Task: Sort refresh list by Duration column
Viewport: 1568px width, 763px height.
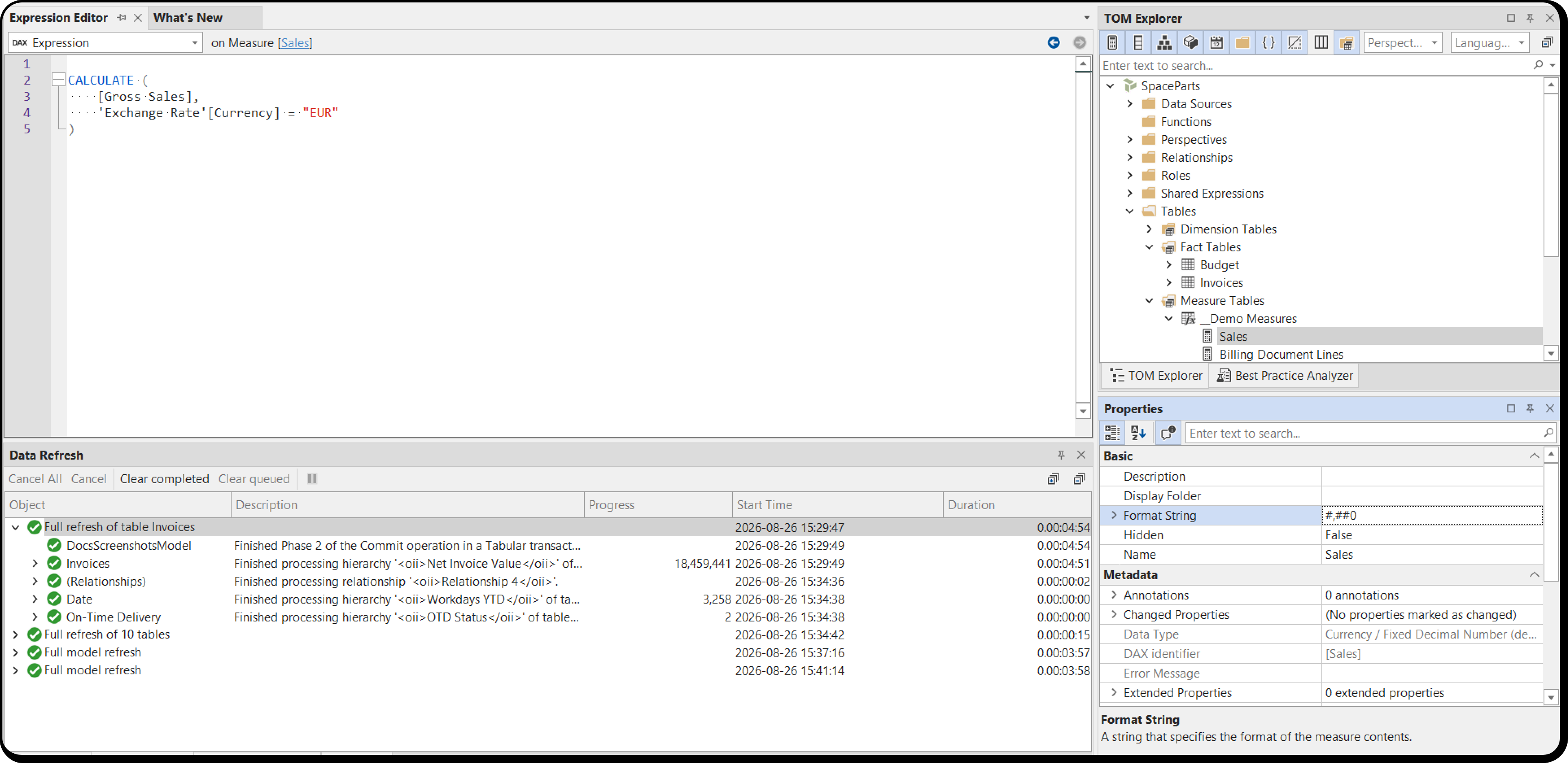Action: point(1017,505)
